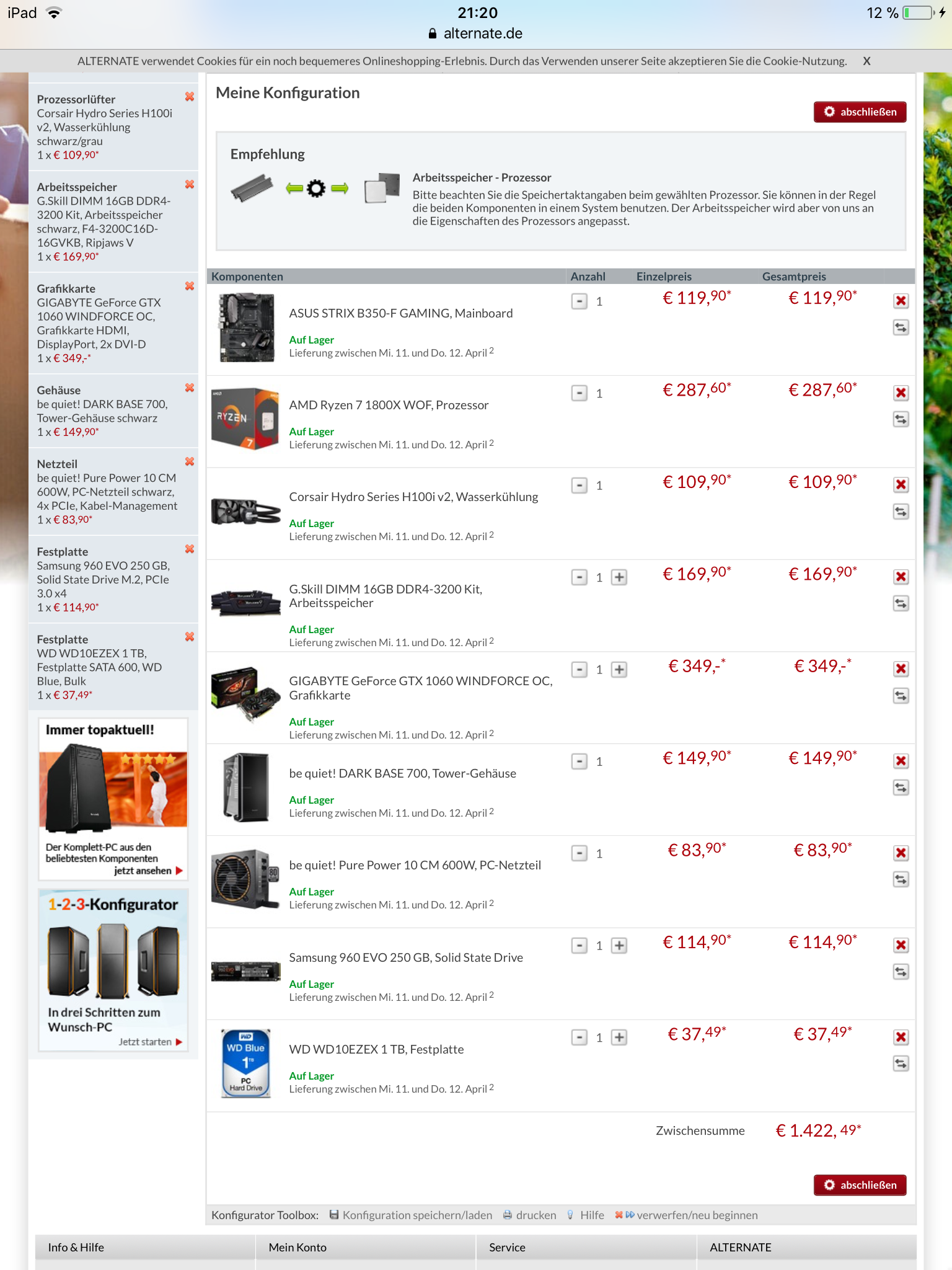The height and width of the screenshot is (1270, 952).
Task: Open be quiet! DARK BASE 700 product name
Action: pyautogui.click(x=402, y=773)
